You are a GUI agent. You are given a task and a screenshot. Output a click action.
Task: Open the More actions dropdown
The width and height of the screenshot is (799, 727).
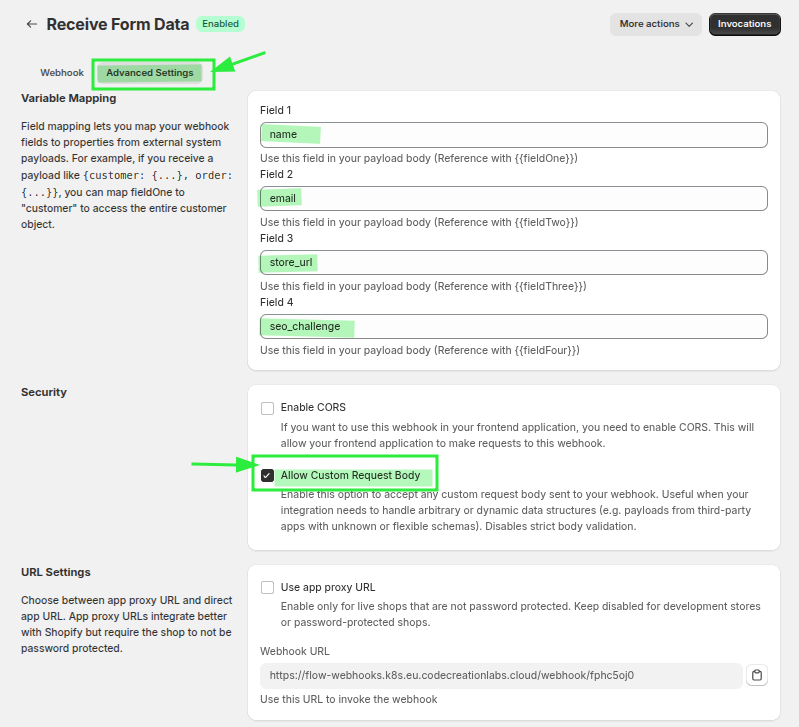pos(655,24)
